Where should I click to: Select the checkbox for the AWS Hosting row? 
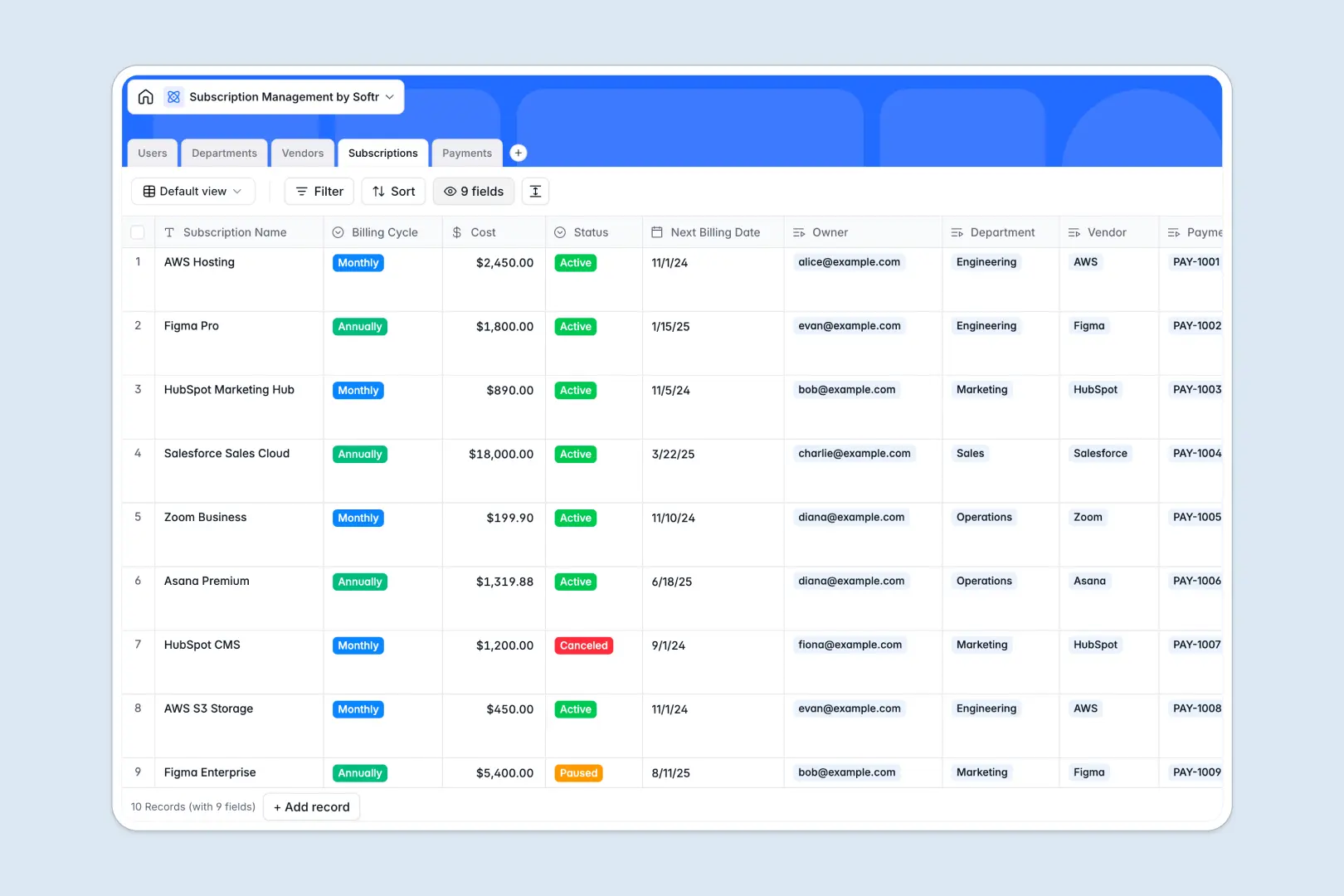(138, 262)
